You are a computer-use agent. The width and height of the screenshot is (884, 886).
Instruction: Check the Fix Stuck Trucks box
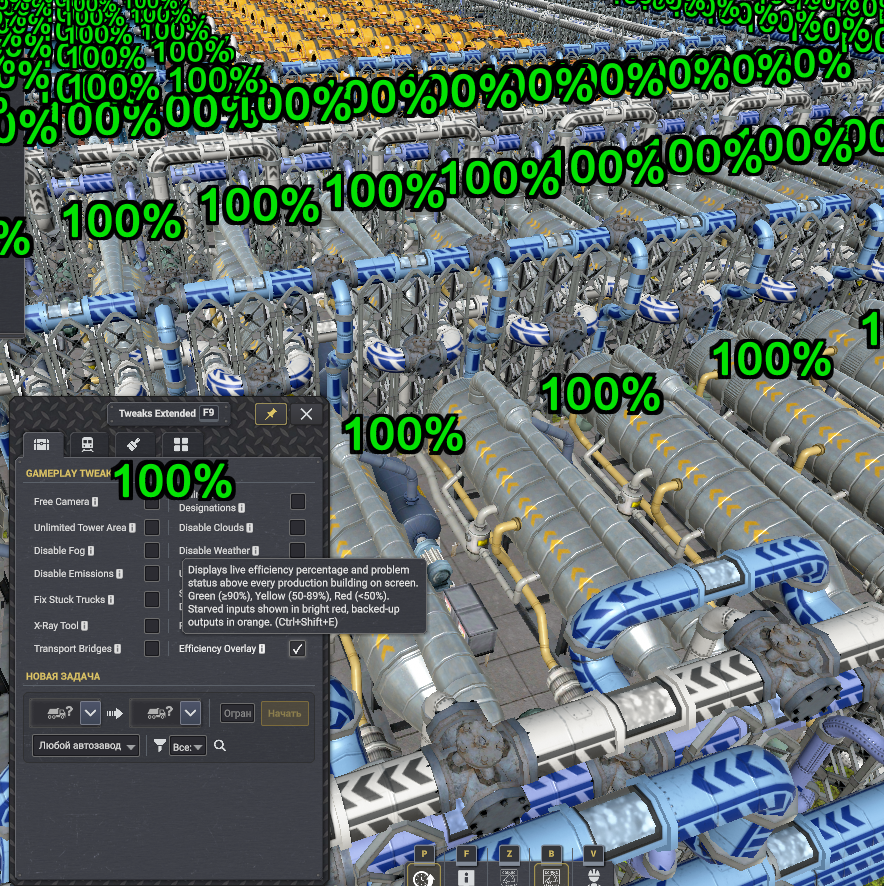[x=151, y=600]
